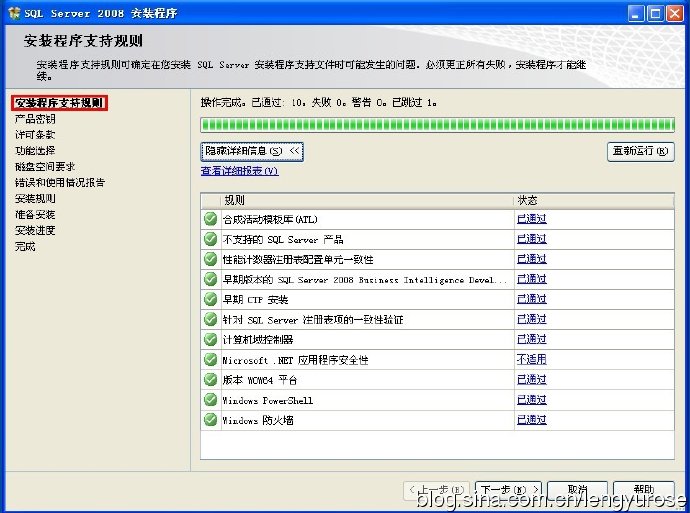Select rule text 合成活动模板库(ATL)
This screenshot has width=690, height=513.
pyautogui.click(x=270, y=219)
